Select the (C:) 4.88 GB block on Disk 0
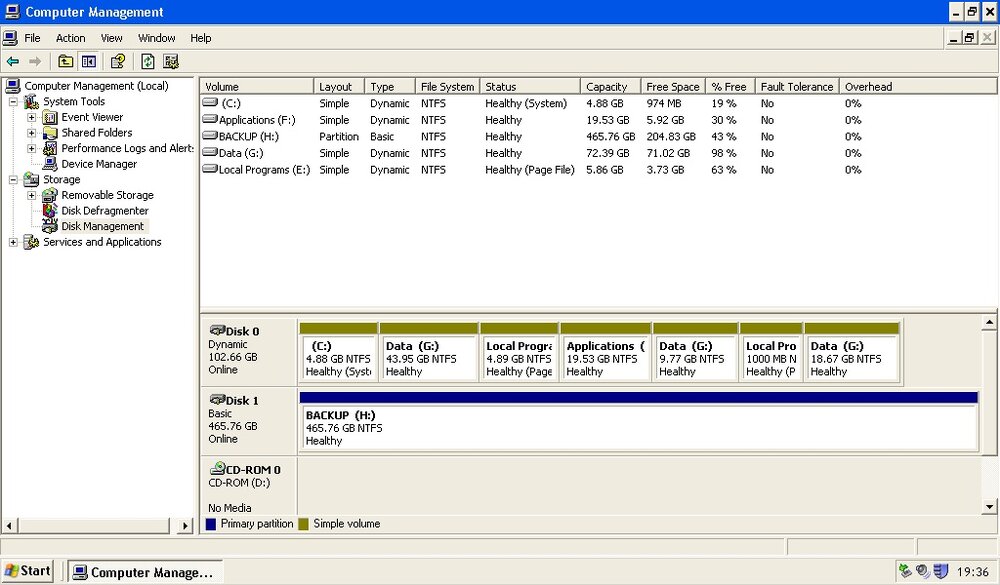 (338, 352)
